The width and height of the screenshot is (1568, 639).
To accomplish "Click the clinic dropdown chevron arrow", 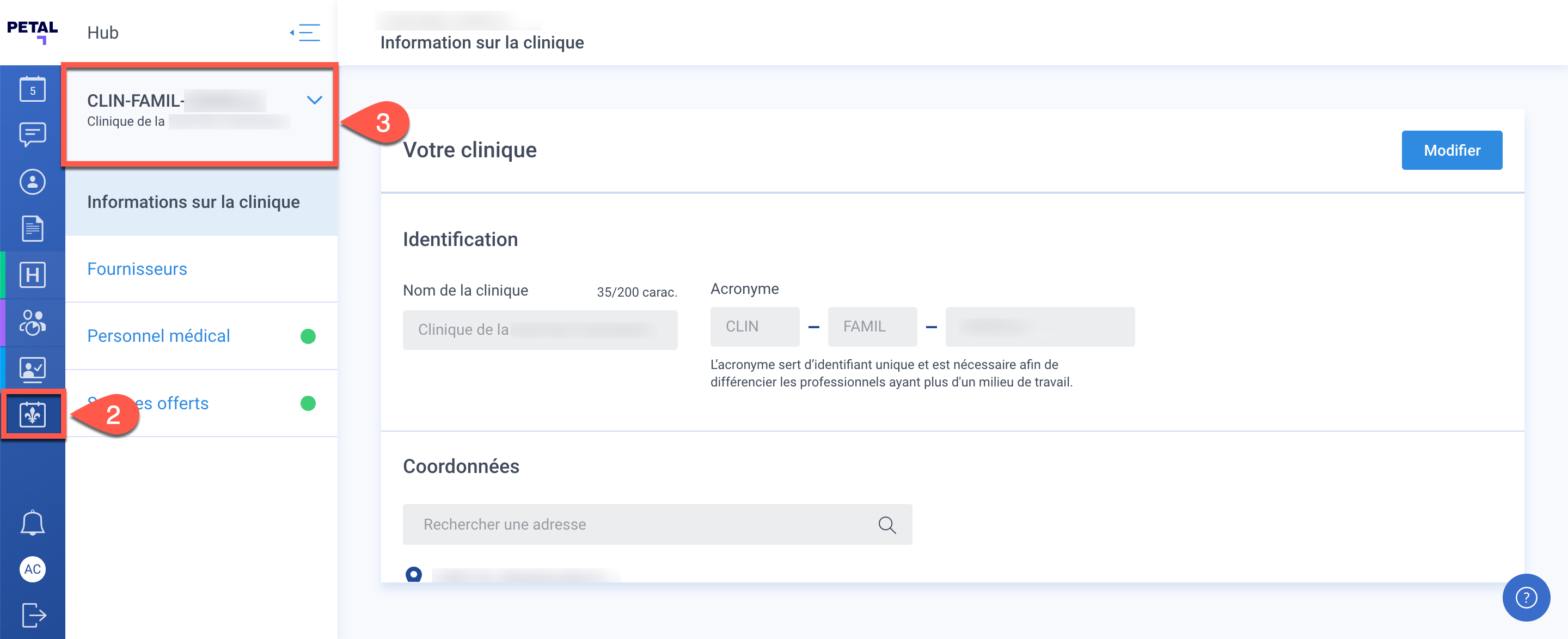I will pos(314,100).
